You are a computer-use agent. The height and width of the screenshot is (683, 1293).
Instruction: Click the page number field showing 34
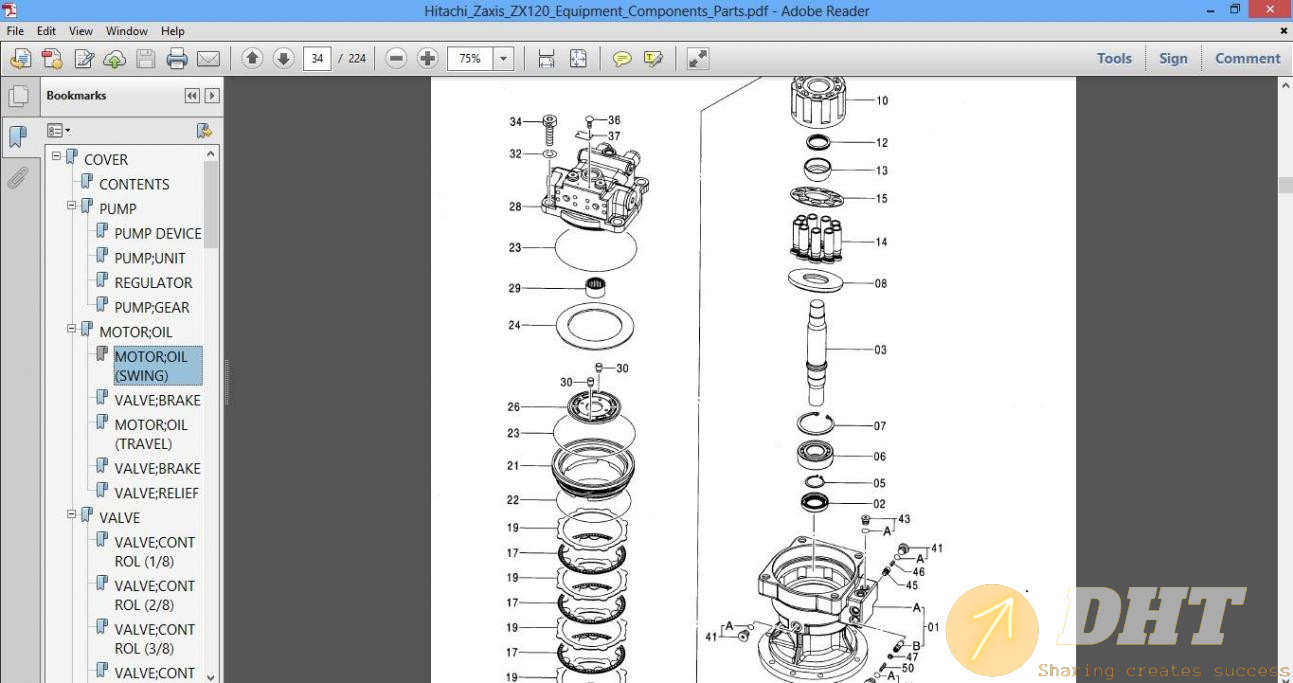click(x=317, y=59)
